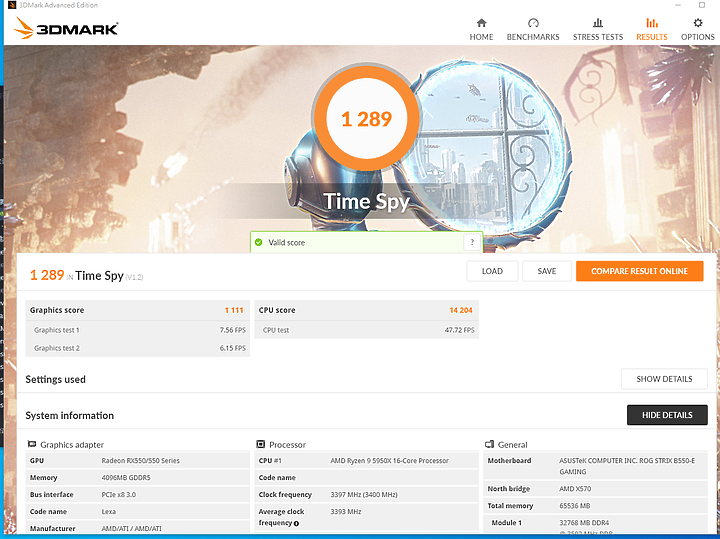Click the 3397 MHz clock frequency value
The height and width of the screenshot is (539, 720).
coord(364,494)
